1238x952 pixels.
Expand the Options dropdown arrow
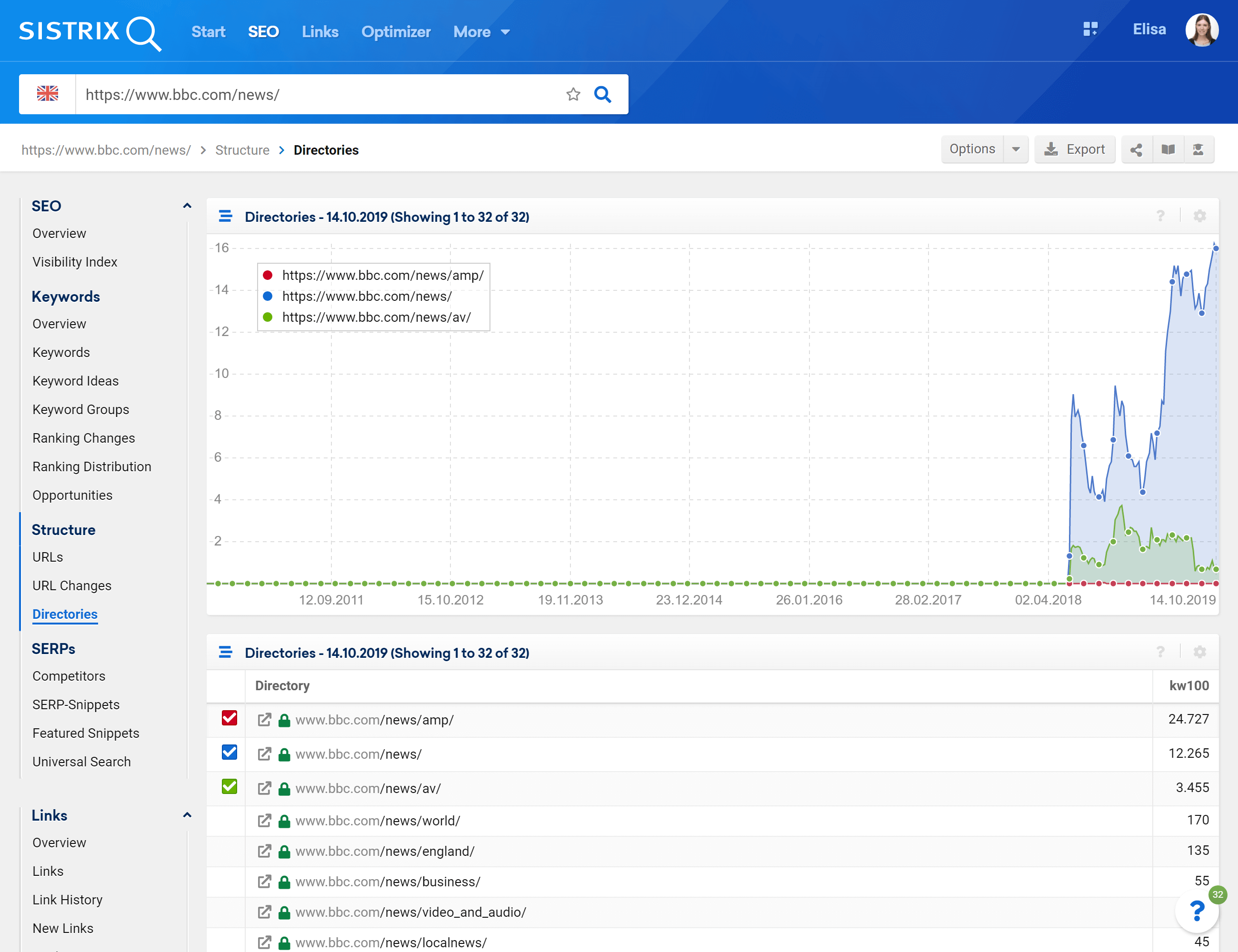pos(1016,149)
